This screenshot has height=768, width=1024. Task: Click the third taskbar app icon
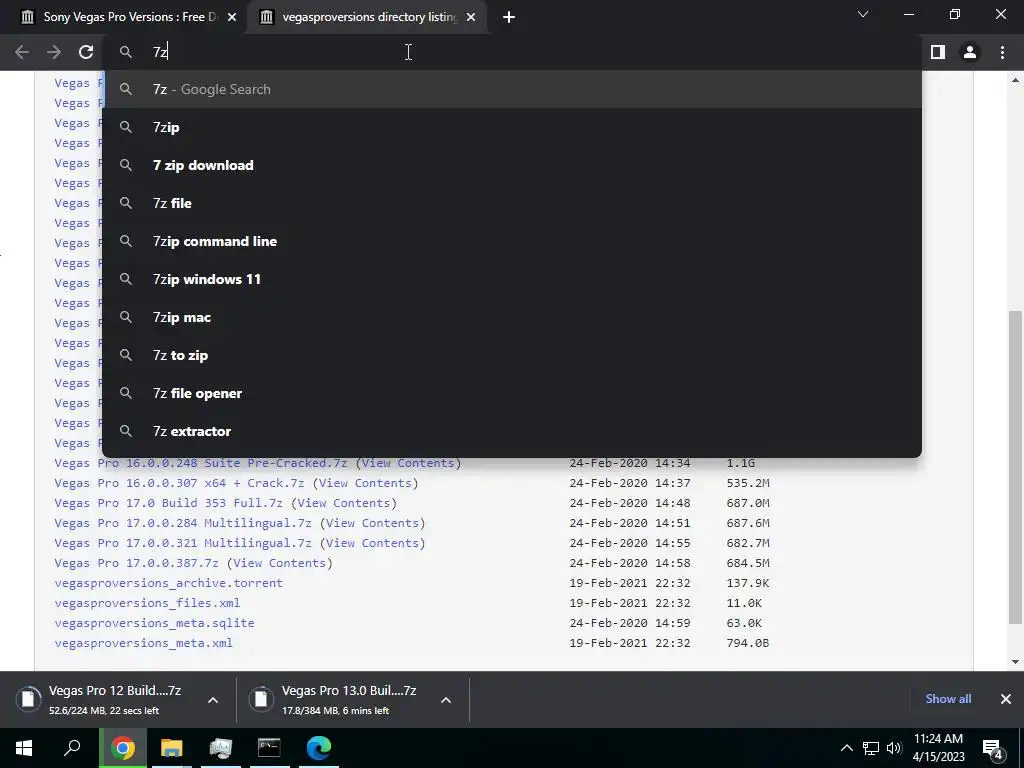click(221, 748)
